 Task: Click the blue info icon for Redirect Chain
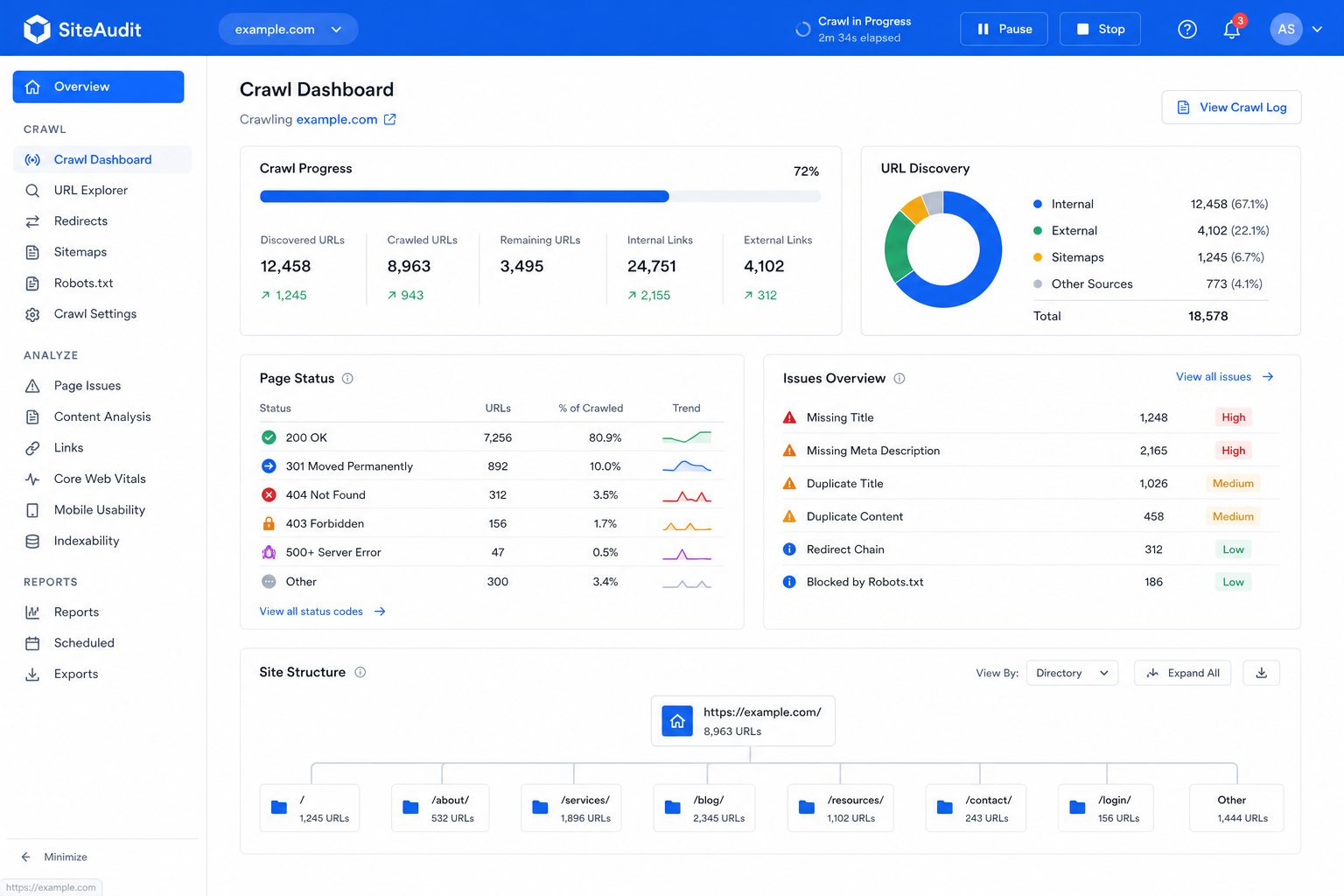[789, 549]
